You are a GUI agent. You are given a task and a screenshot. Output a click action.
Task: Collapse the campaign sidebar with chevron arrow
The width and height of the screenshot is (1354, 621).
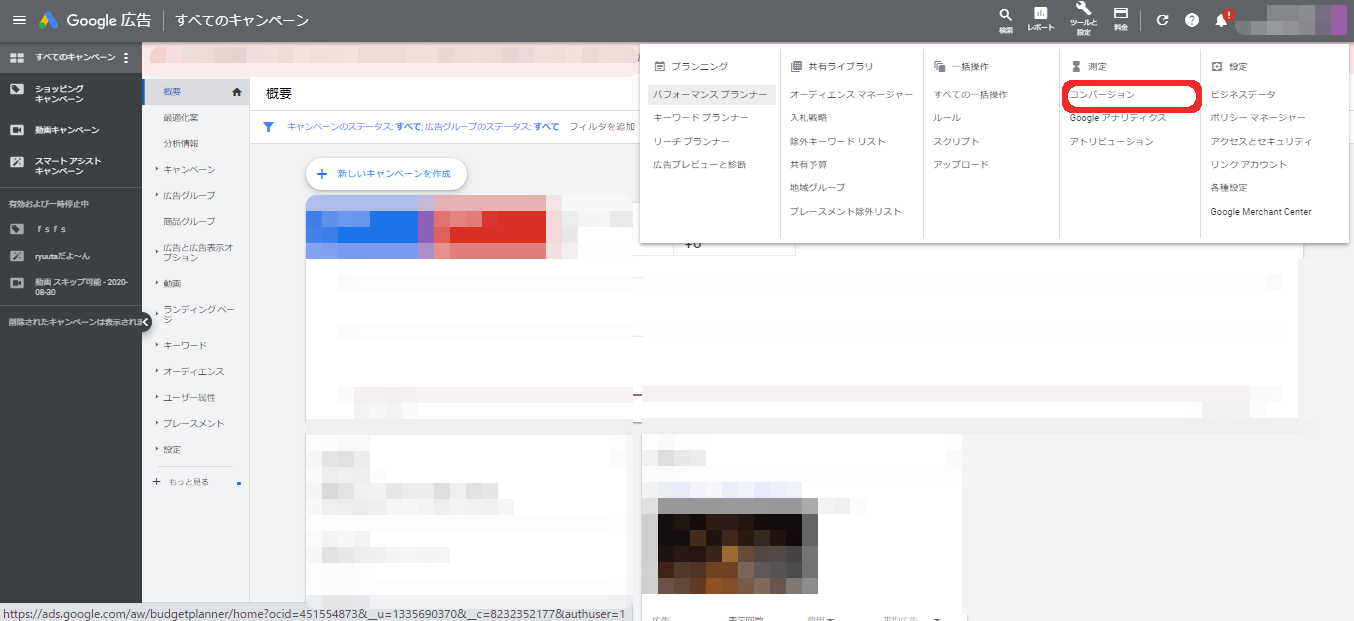[x=145, y=322]
